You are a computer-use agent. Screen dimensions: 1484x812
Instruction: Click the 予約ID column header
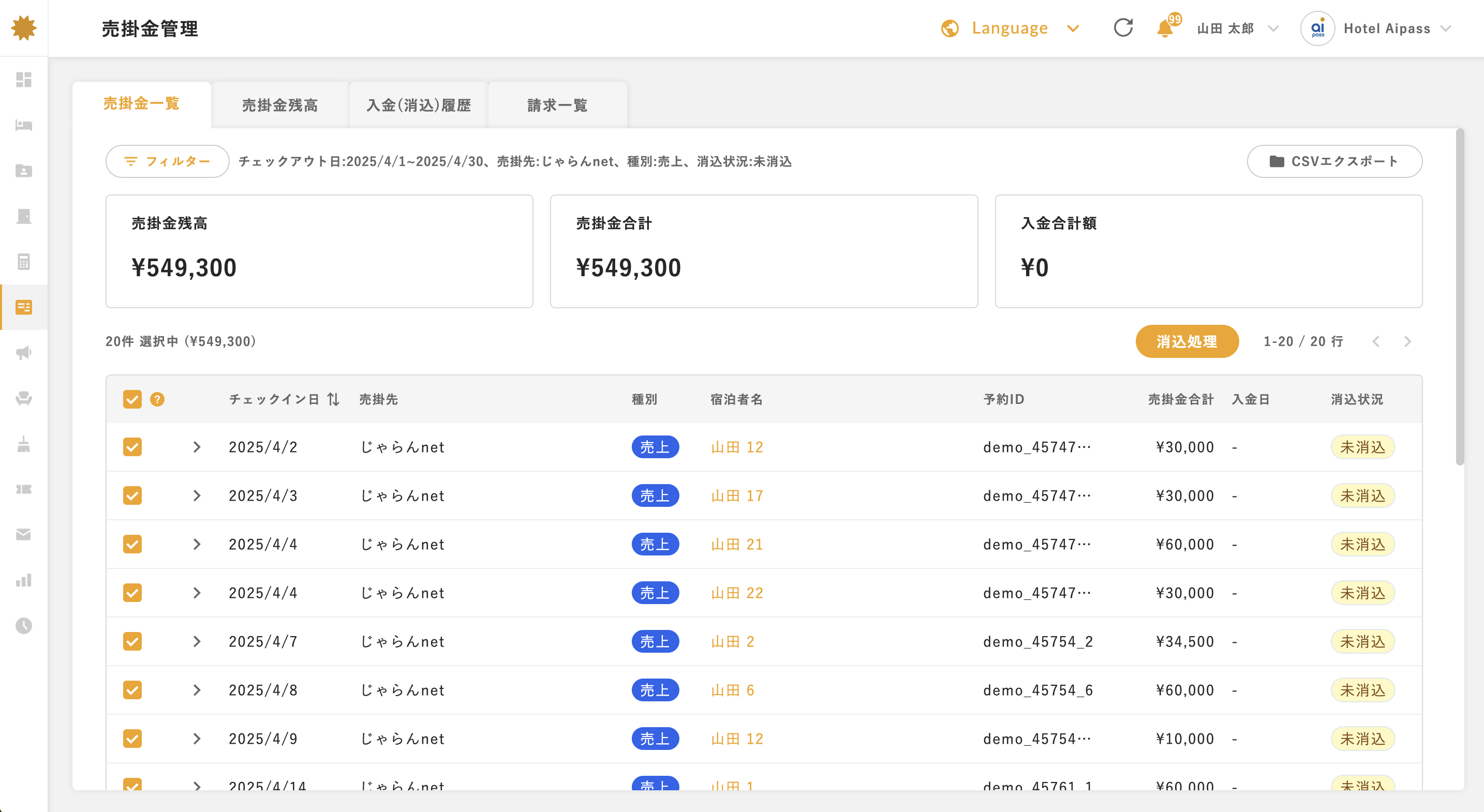tap(1004, 399)
